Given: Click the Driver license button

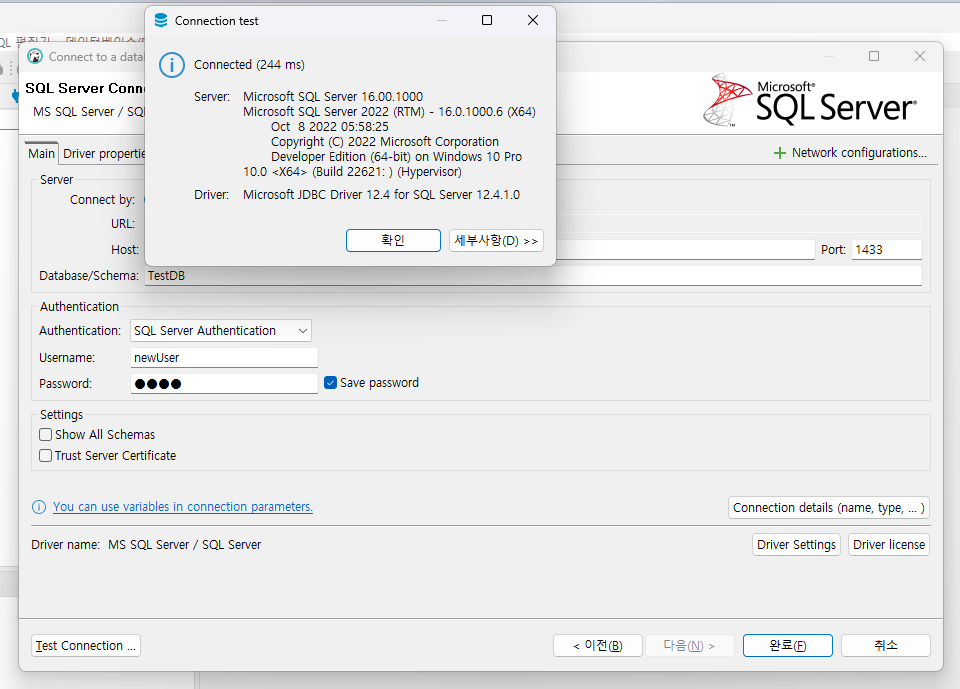Looking at the screenshot, I should tap(888, 544).
